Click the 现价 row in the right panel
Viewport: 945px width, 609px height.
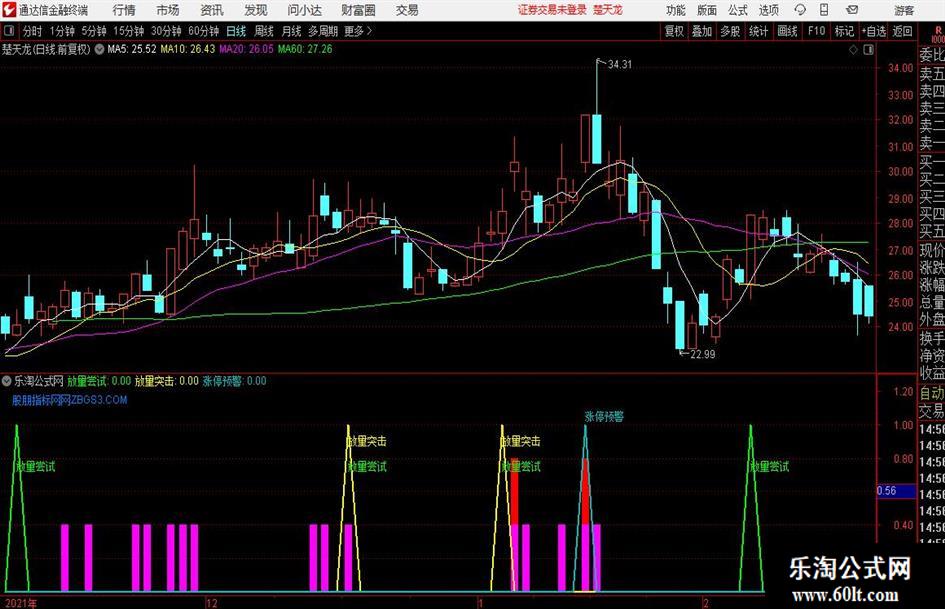pyautogui.click(x=932, y=250)
